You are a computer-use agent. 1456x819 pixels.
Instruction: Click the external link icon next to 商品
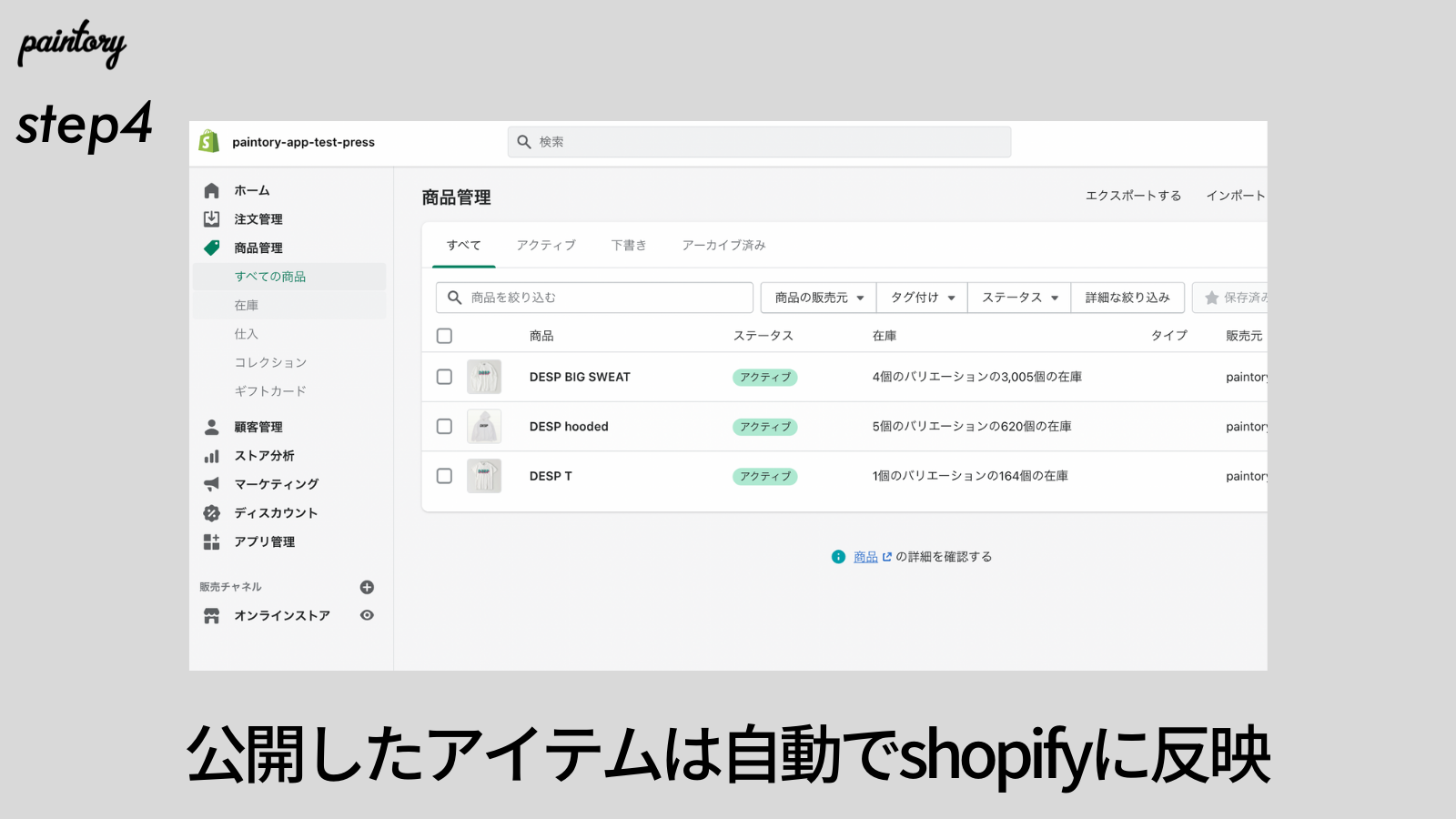tap(887, 557)
